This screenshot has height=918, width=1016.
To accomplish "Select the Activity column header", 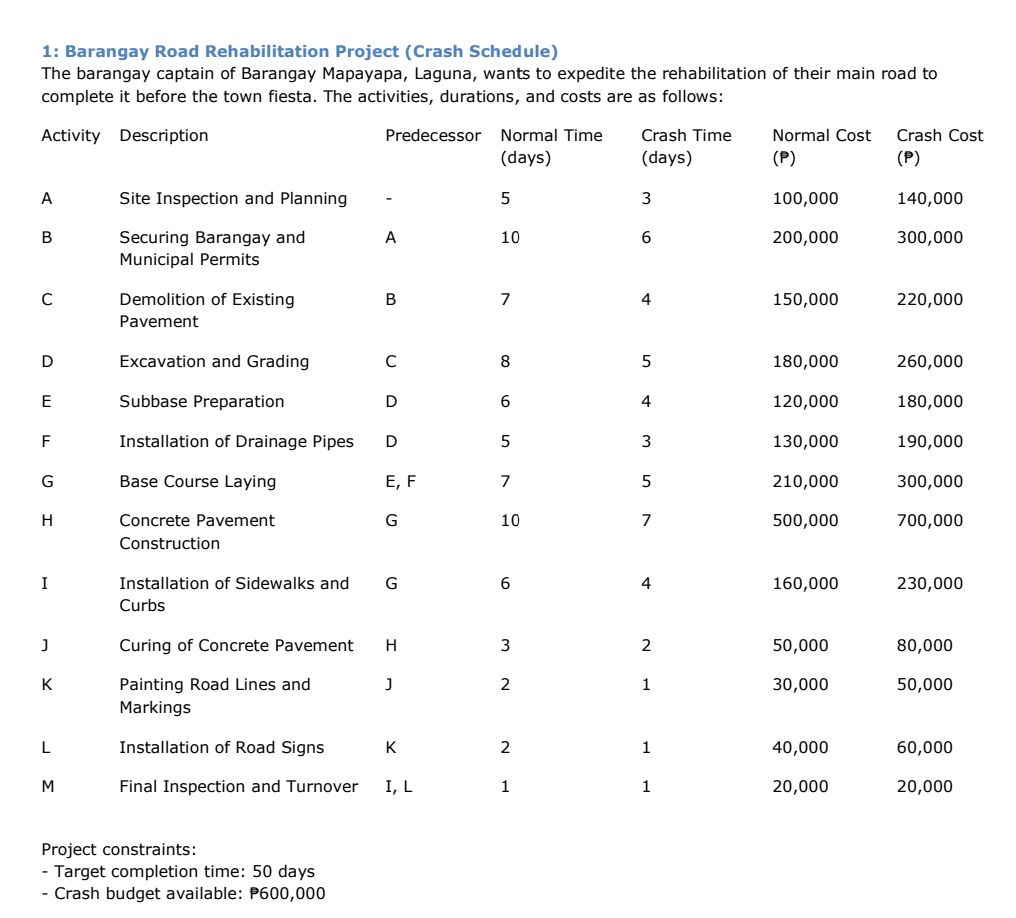I will click(x=70, y=135).
